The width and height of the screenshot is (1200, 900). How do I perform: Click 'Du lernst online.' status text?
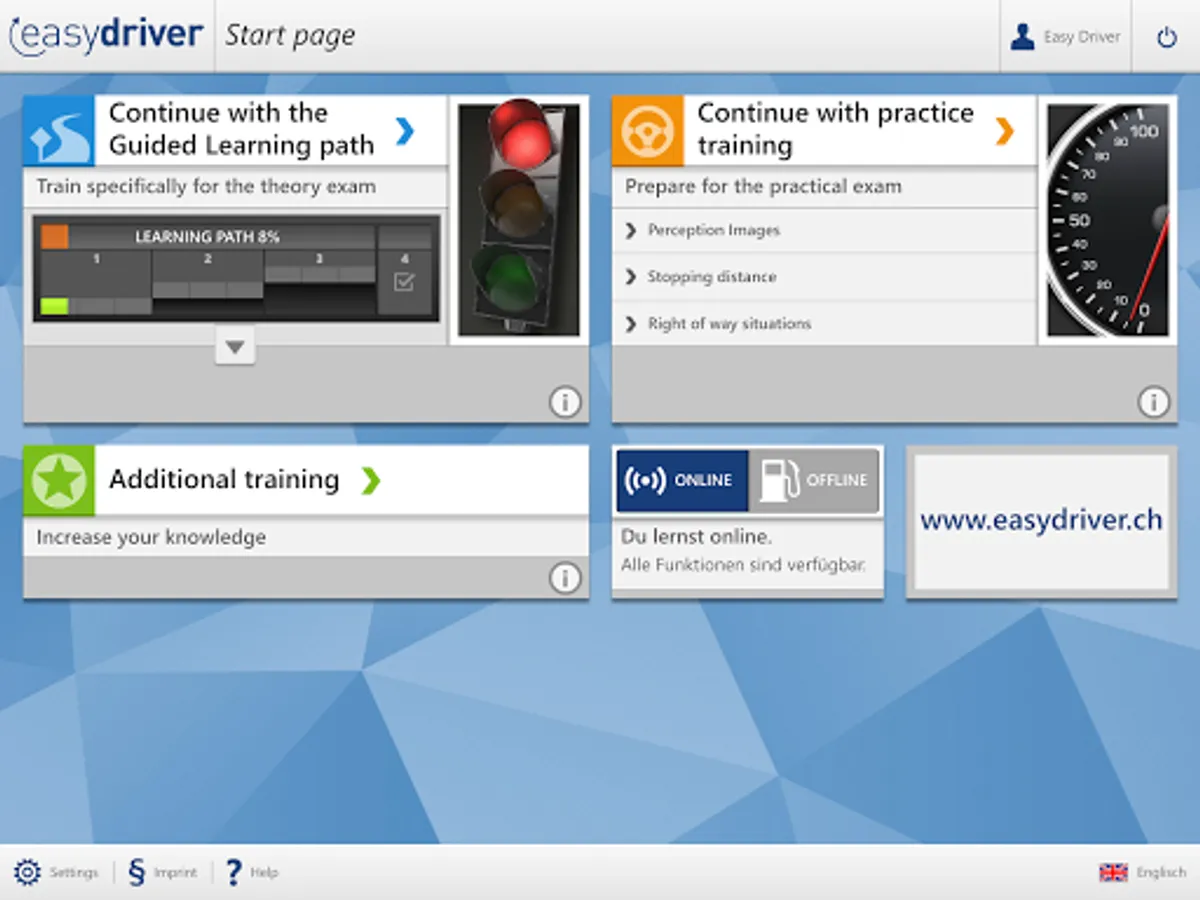696,537
